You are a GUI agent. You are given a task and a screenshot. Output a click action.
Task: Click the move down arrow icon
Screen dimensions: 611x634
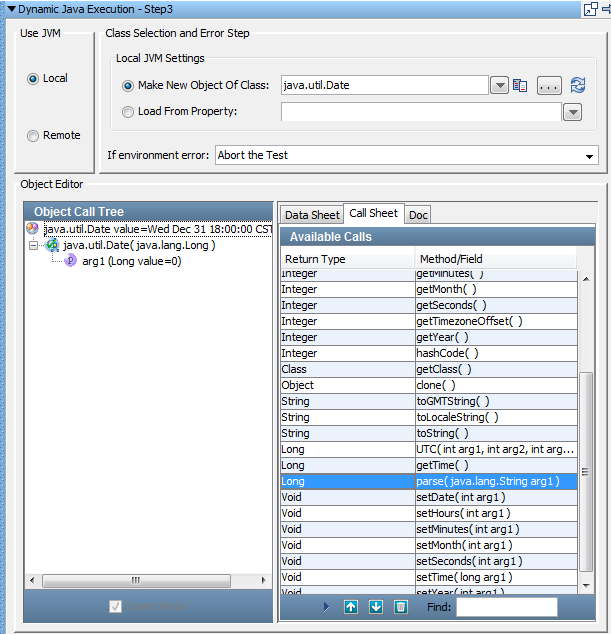click(376, 607)
